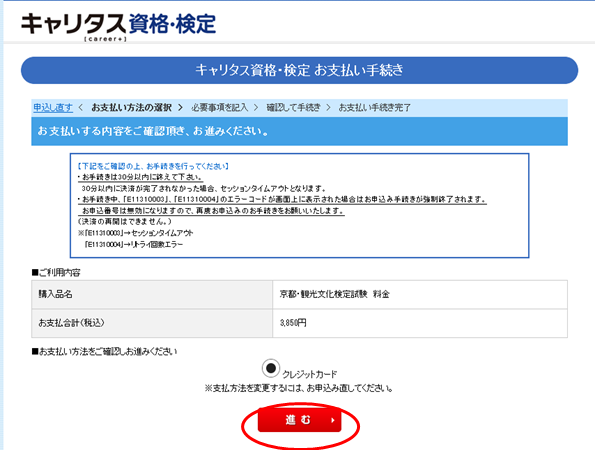Click the 購入品名 label cell
The width and height of the screenshot is (600, 450).
[x=152, y=294]
